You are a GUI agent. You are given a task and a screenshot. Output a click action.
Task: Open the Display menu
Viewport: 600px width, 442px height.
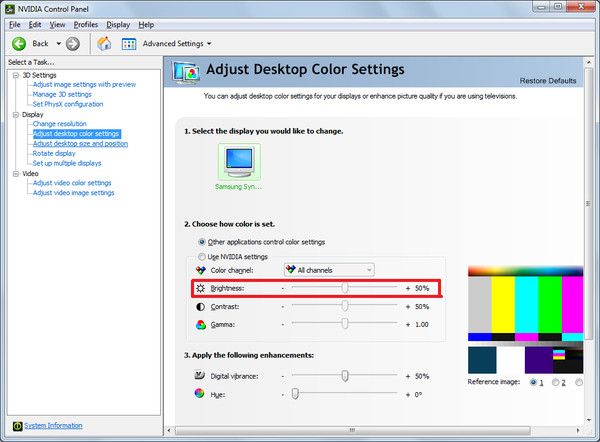(118, 25)
